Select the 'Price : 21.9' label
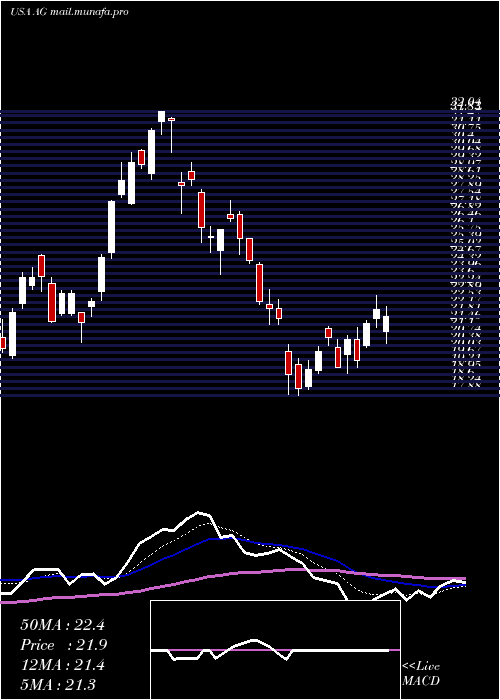Viewport: 500px width, 700px height. pyautogui.click(x=64, y=645)
